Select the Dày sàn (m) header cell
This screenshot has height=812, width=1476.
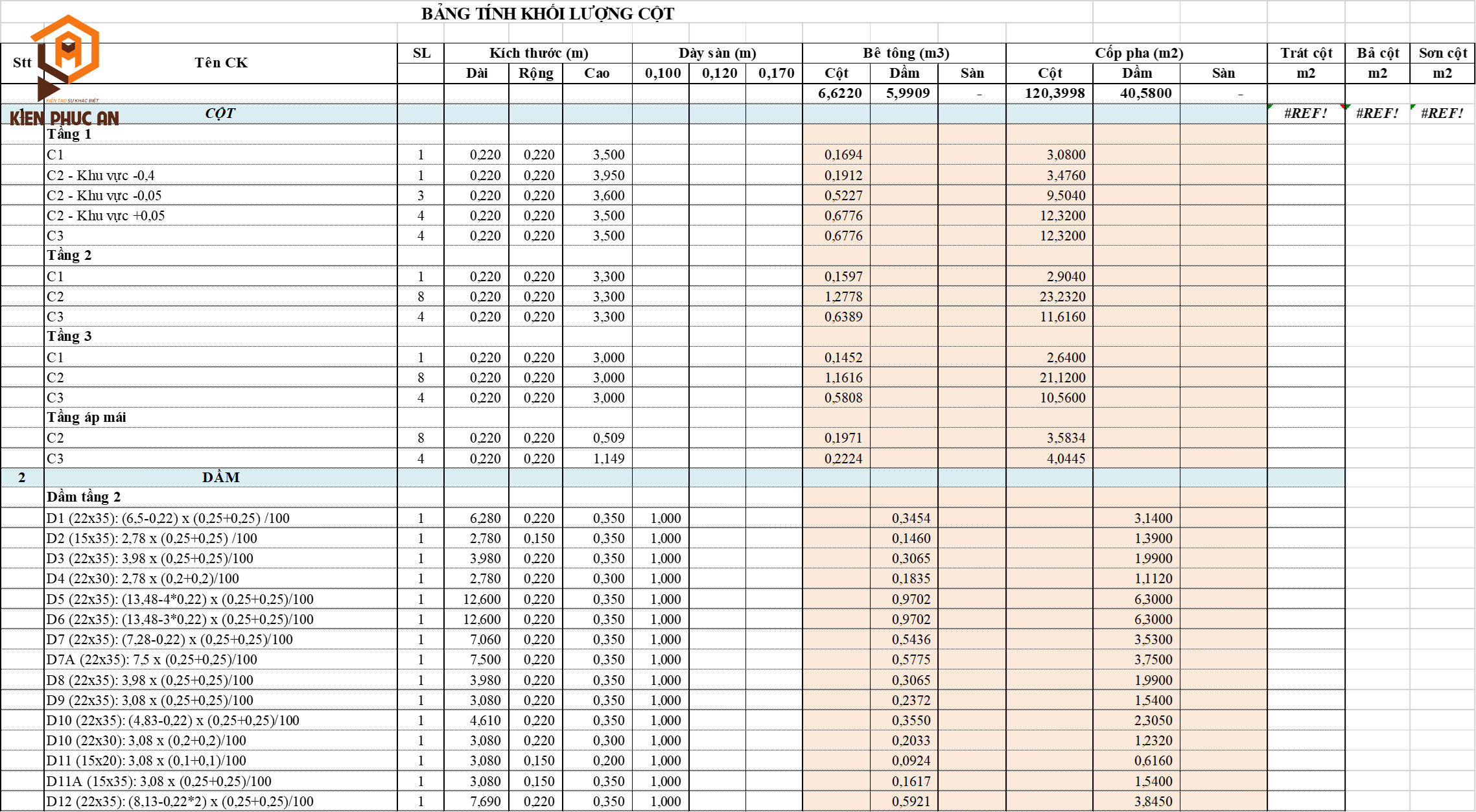pos(717,53)
